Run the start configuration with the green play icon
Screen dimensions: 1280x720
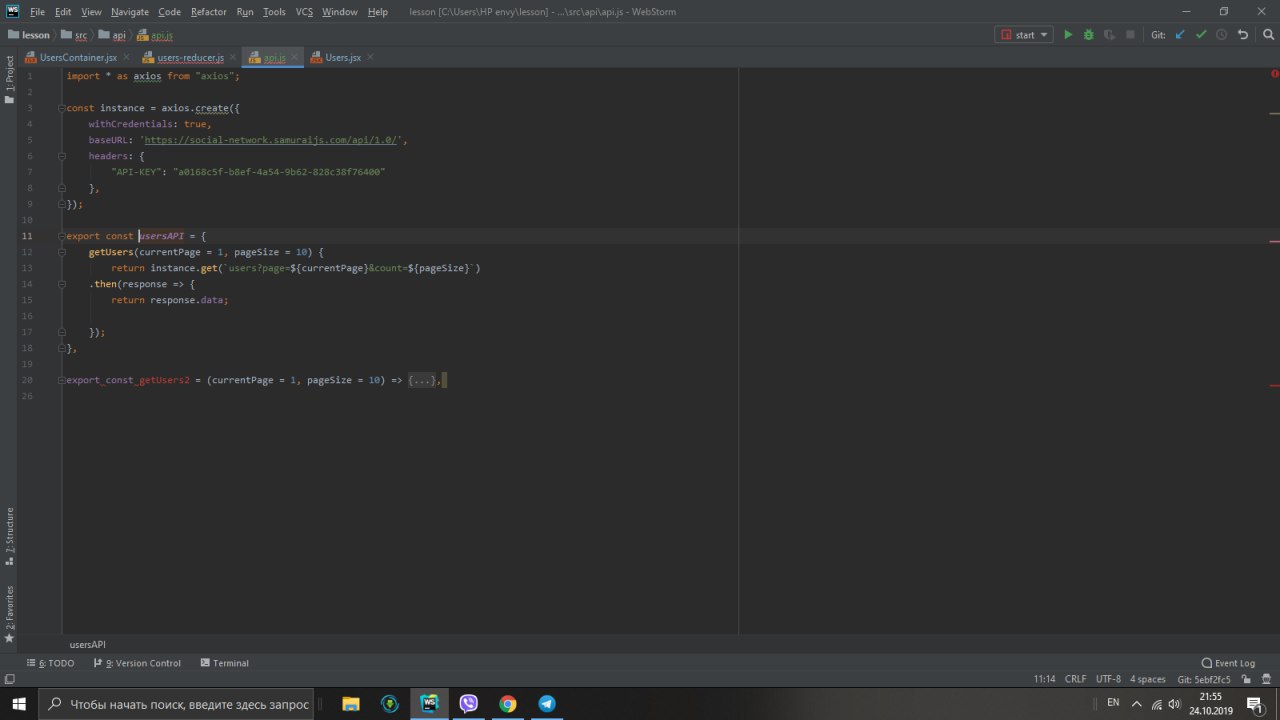(1068, 35)
